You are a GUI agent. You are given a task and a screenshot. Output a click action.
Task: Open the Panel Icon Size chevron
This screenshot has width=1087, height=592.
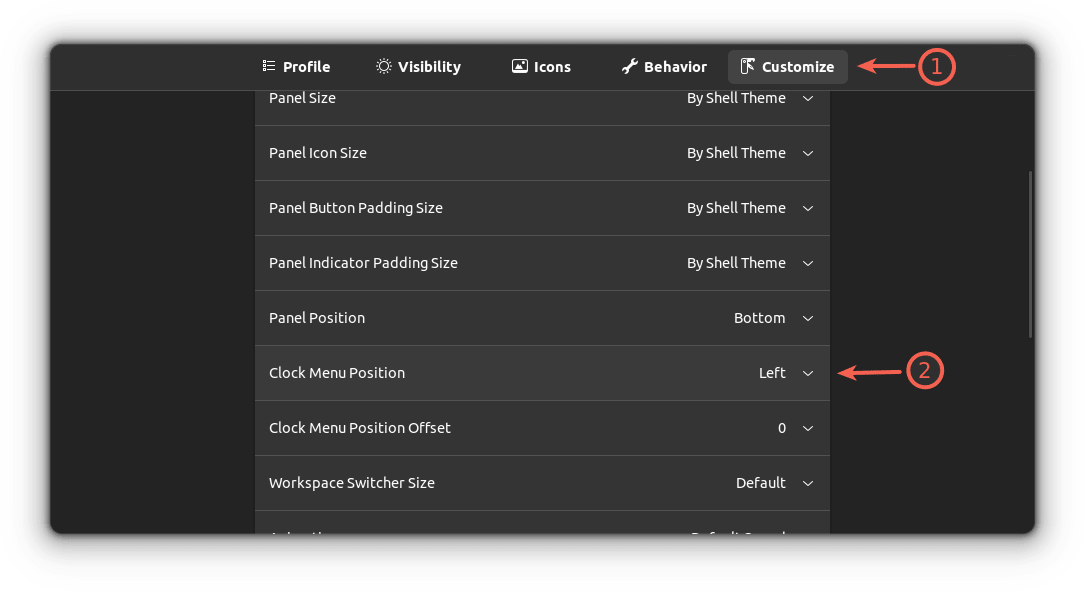(808, 153)
